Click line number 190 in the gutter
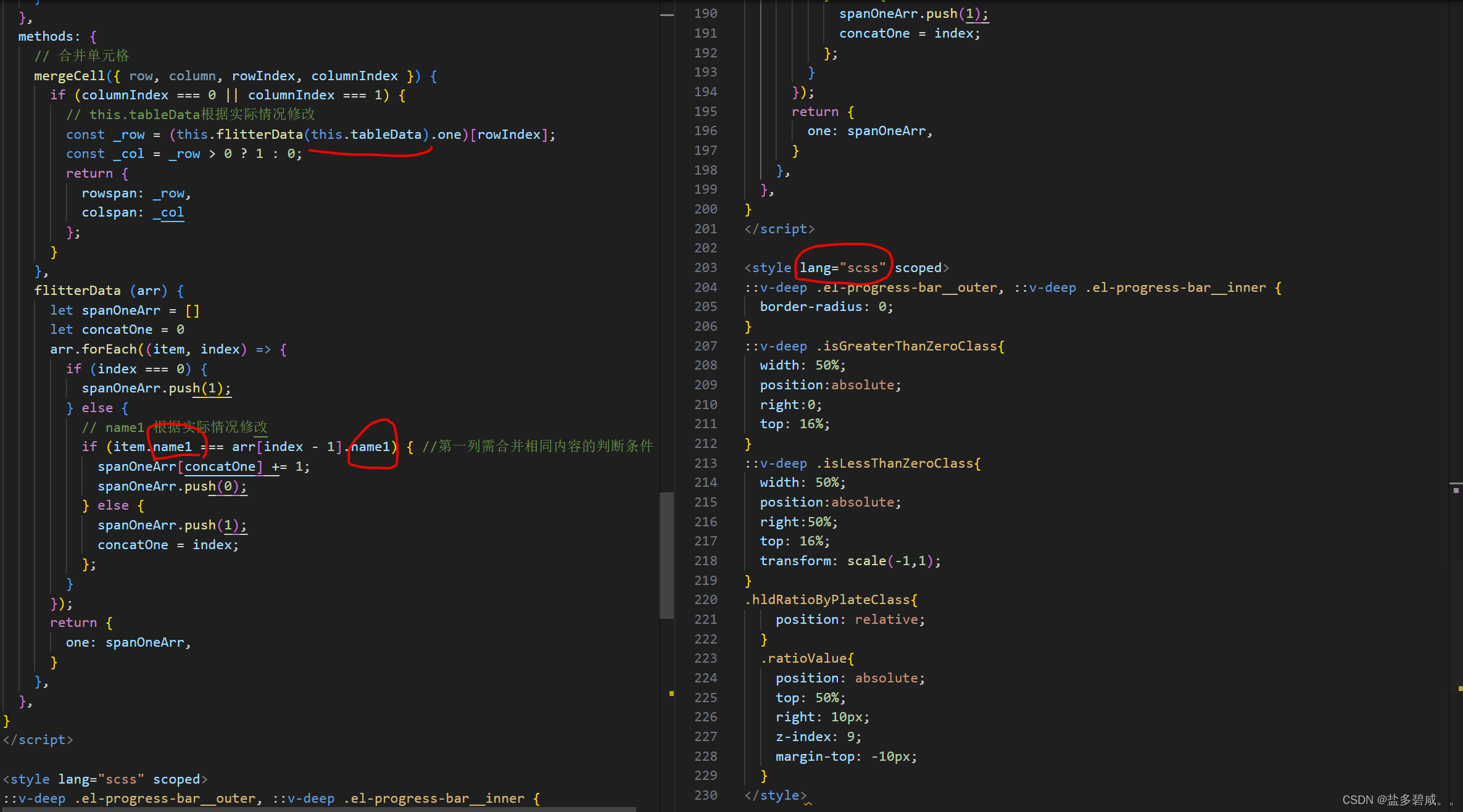Image resolution: width=1463 pixels, height=812 pixels. click(705, 14)
